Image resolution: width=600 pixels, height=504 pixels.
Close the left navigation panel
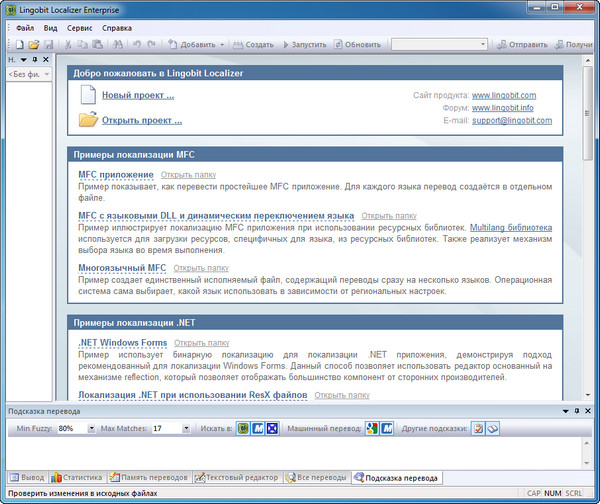click(46, 60)
